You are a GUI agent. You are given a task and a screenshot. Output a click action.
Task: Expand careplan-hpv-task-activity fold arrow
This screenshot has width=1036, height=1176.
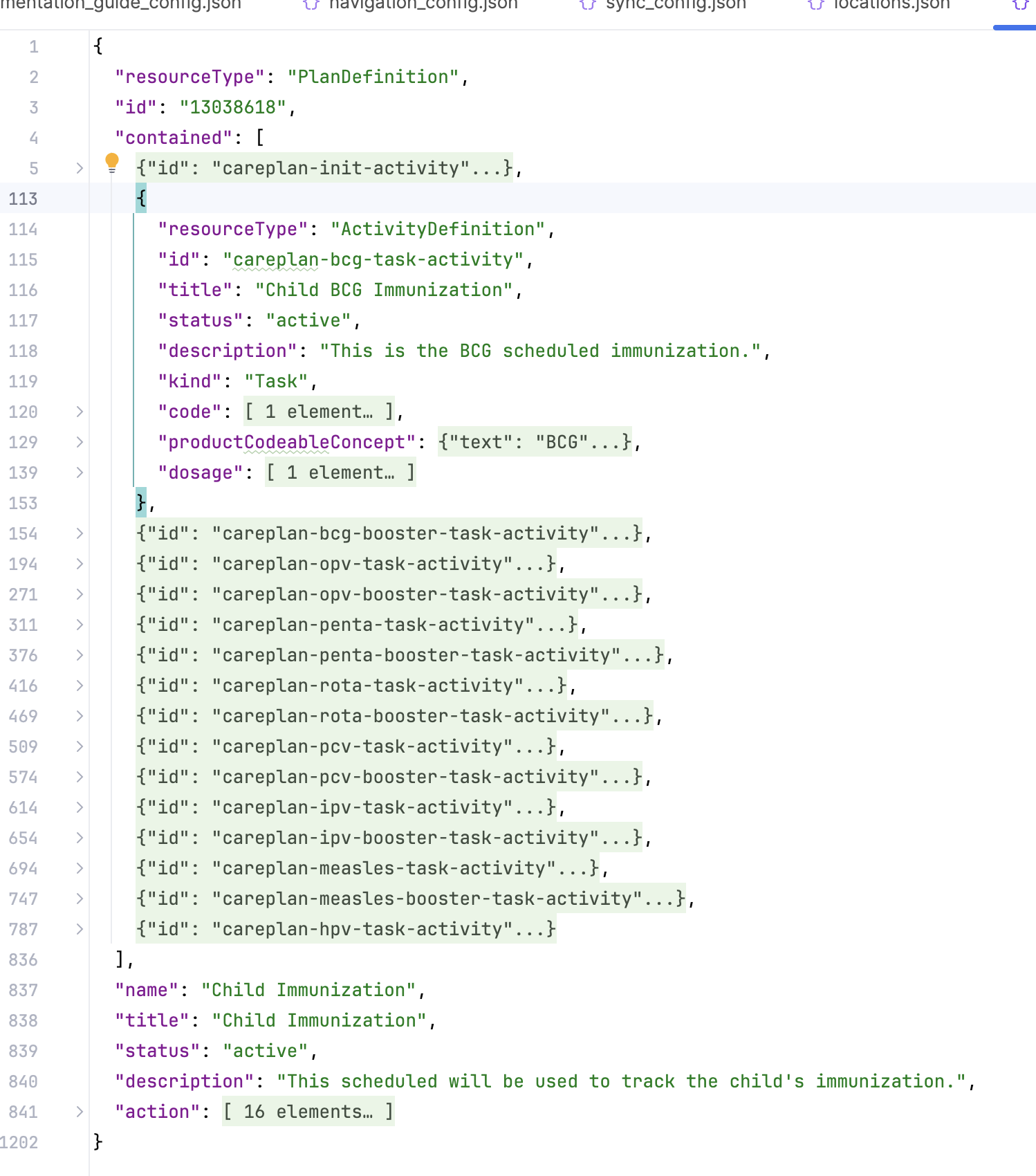(x=80, y=929)
